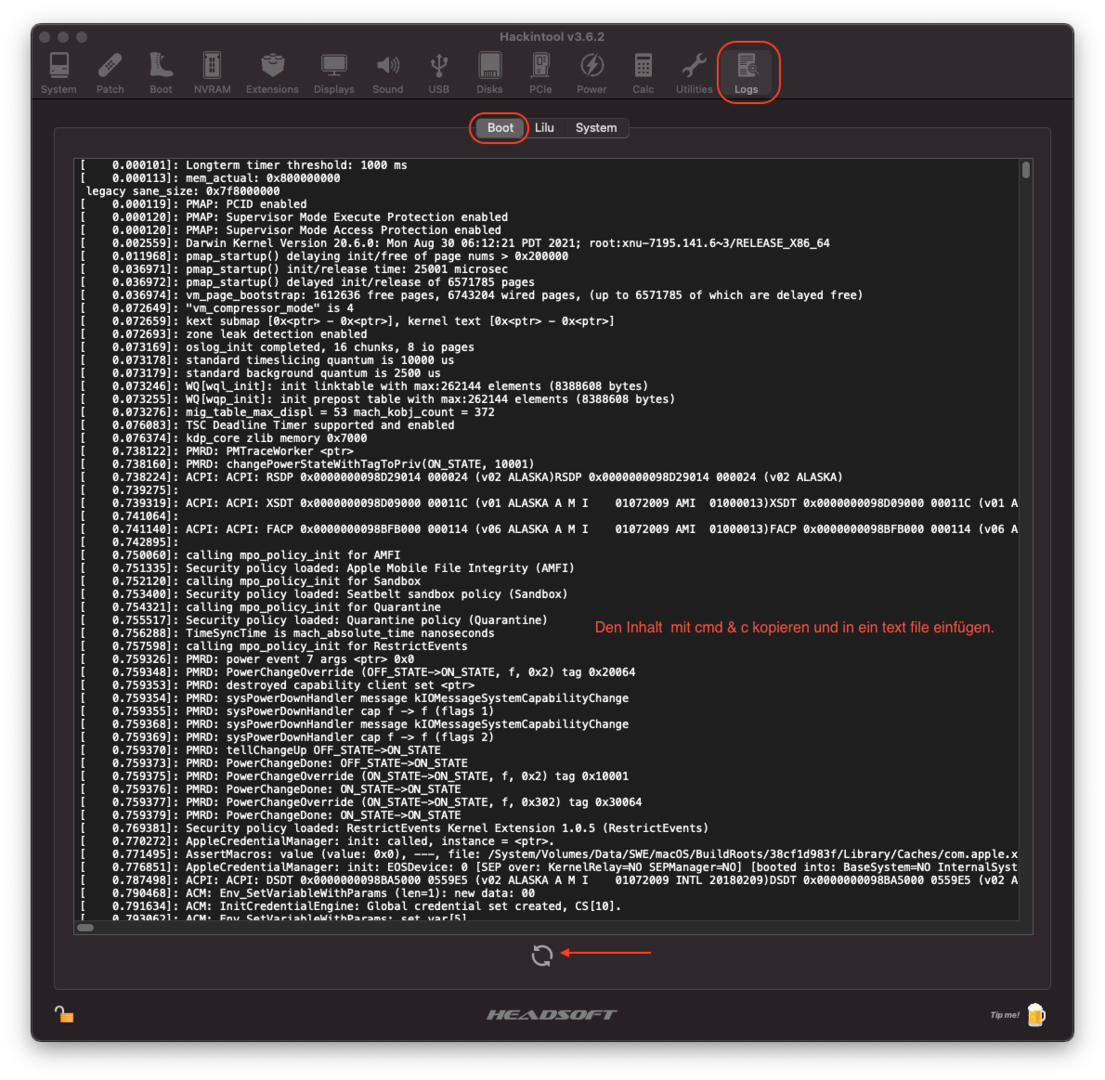Click the orange unlock padlock icon
Image resolution: width=1105 pixels, height=1080 pixels.
[x=64, y=1014]
